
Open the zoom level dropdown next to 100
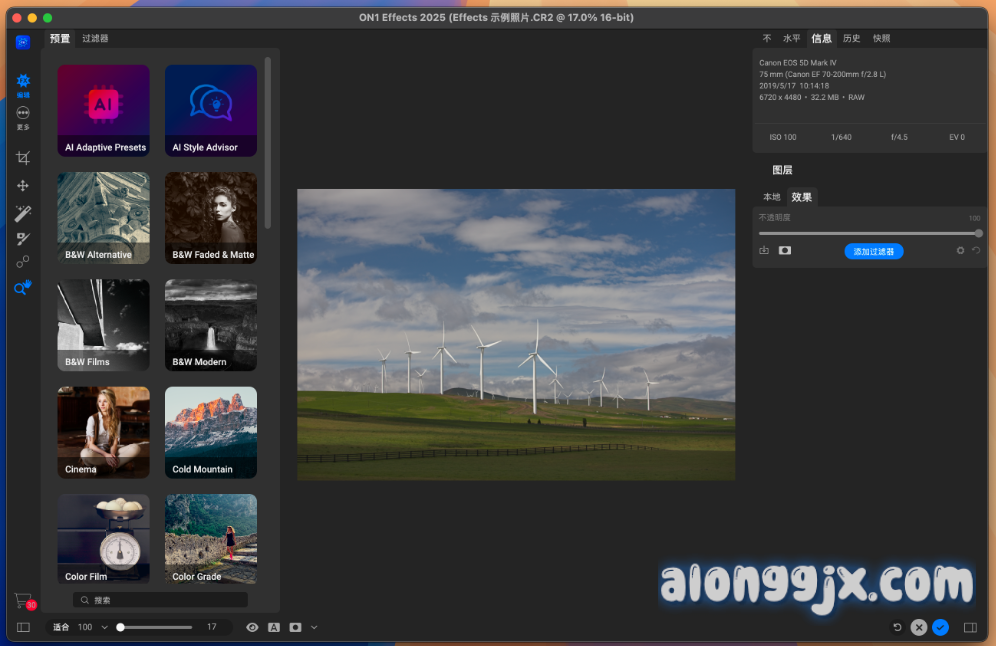[104, 627]
